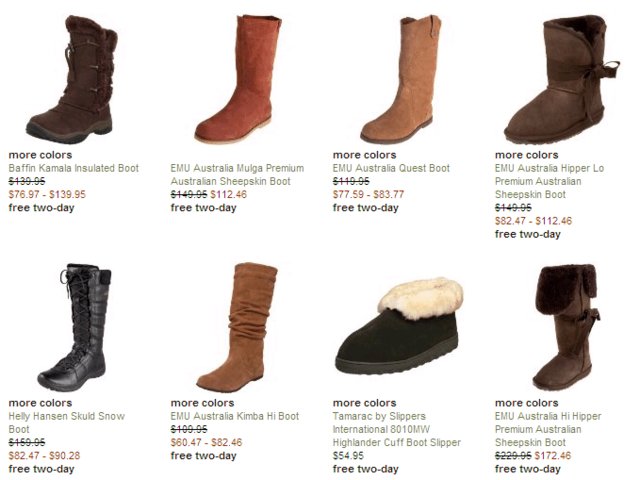Open the tan EMU Quest Boot image
The width and height of the screenshot is (640, 480).
click(x=400, y=79)
